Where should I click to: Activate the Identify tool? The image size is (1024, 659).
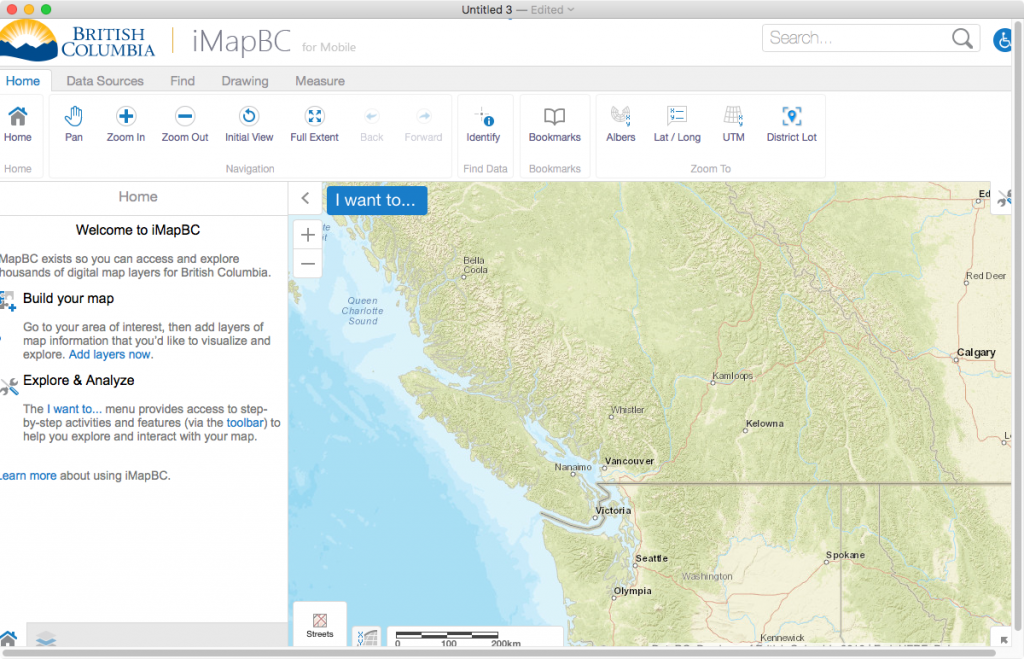click(483, 124)
